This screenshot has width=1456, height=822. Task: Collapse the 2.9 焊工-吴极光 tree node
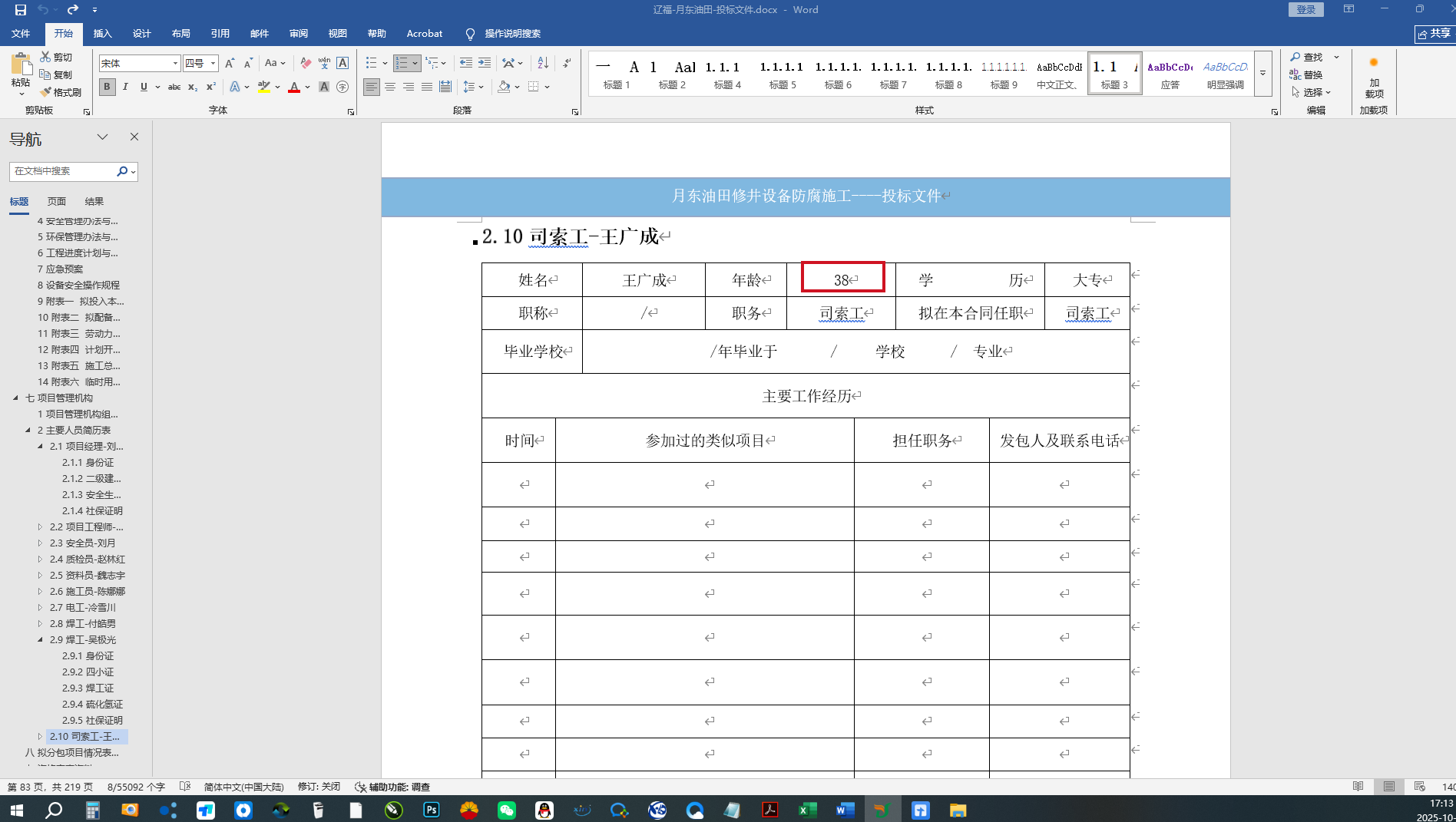pos(40,639)
